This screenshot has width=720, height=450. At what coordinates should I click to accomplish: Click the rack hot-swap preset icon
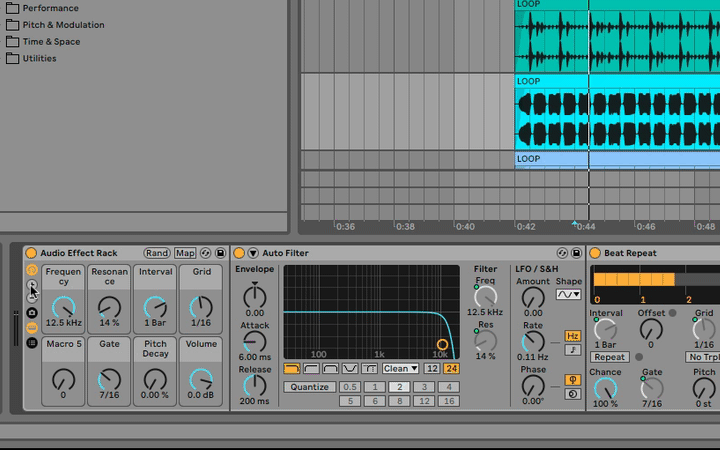point(206,253)
